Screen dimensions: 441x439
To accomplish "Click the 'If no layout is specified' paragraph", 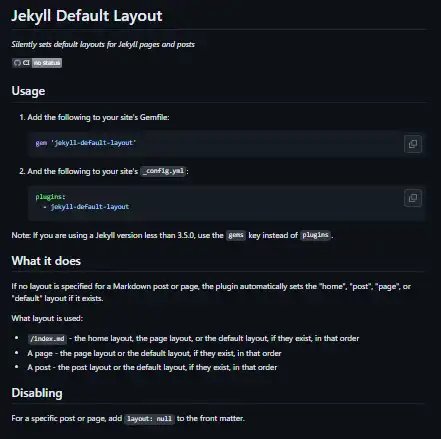I will point(211,292).
